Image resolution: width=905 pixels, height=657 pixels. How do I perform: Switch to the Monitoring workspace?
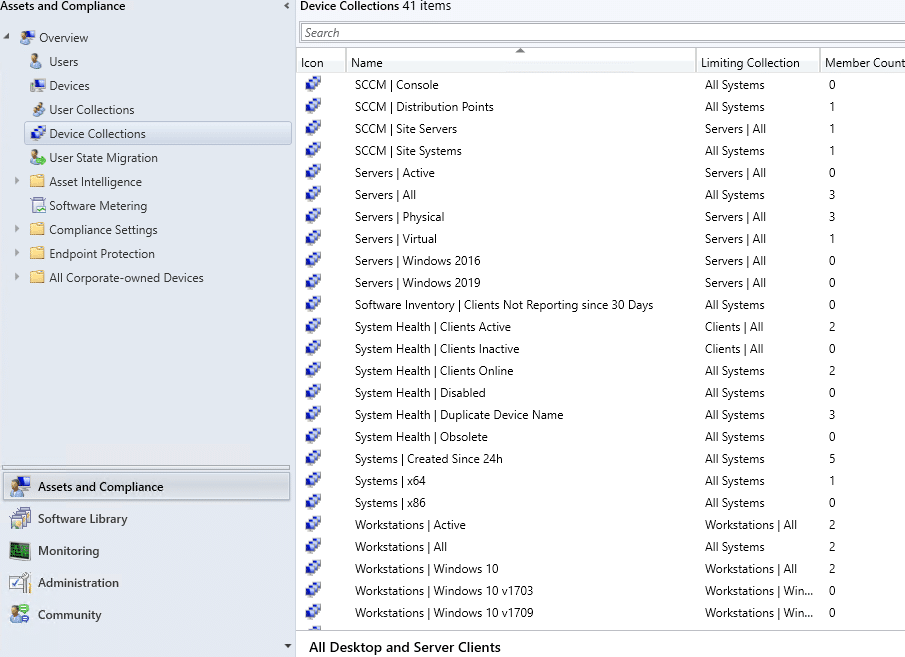pos(22,550)
